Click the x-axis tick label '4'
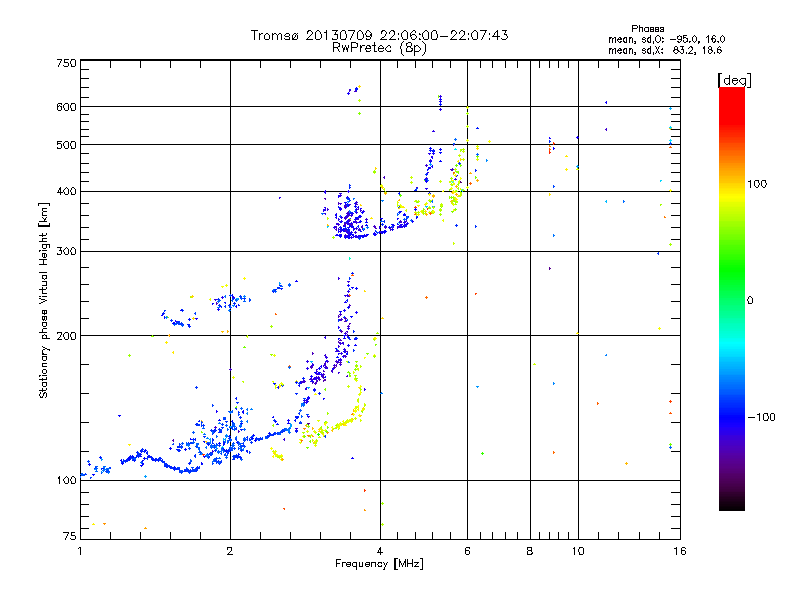The image size is (800, 600). click(380, 551)
